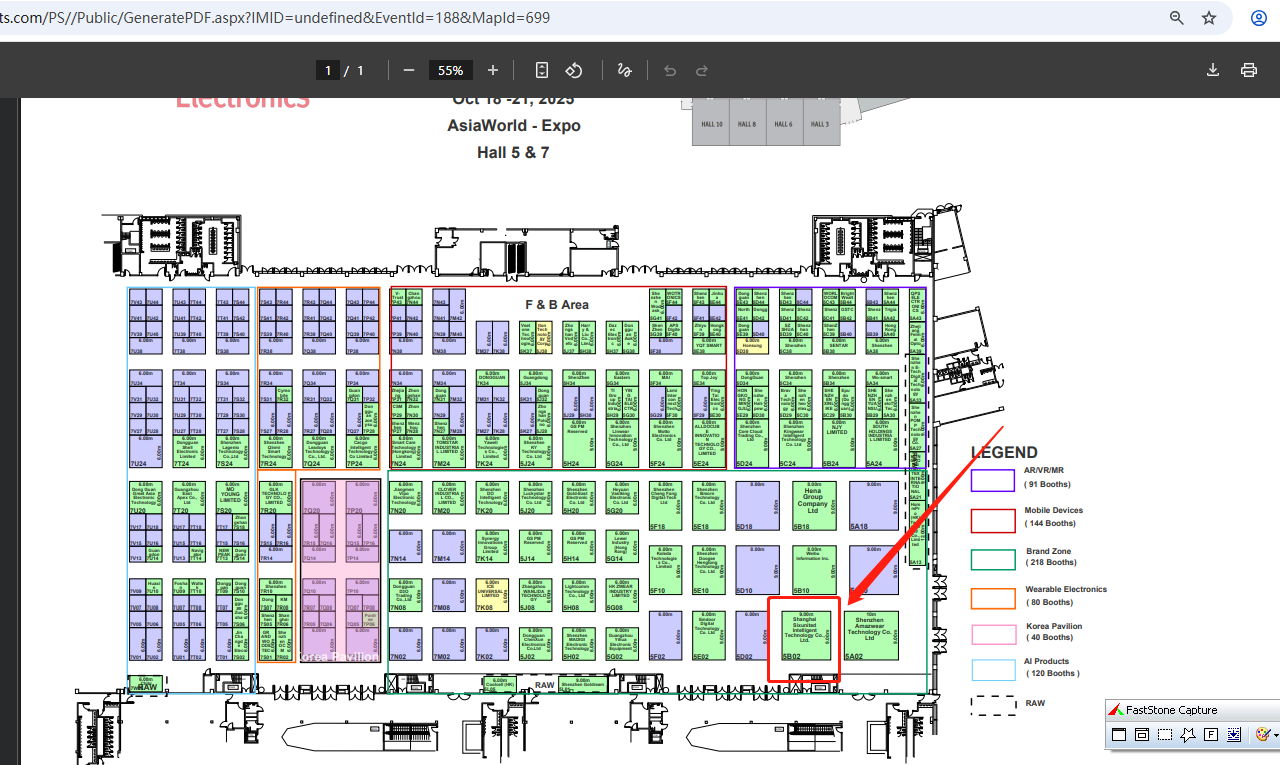
Task: FastStone: capture scrolling window
Action: (1234, 734)
